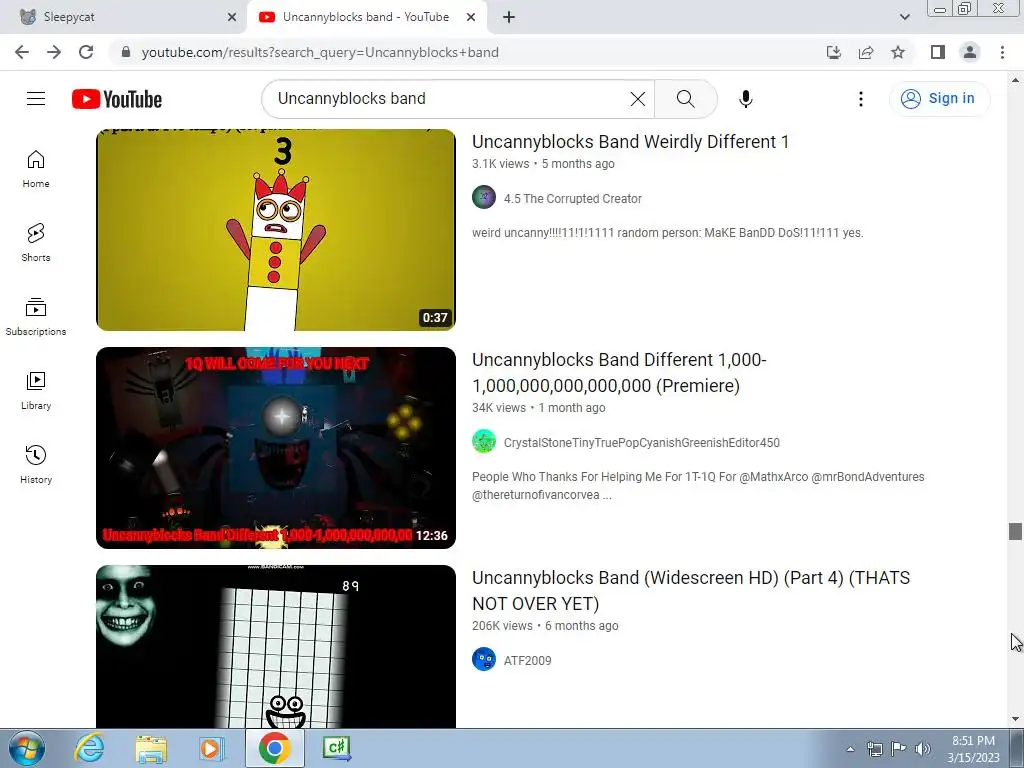Viewport: 1024px width, 768px height.
Task: Close the Sleepycat tab
Action: click(x=232, y=17)
